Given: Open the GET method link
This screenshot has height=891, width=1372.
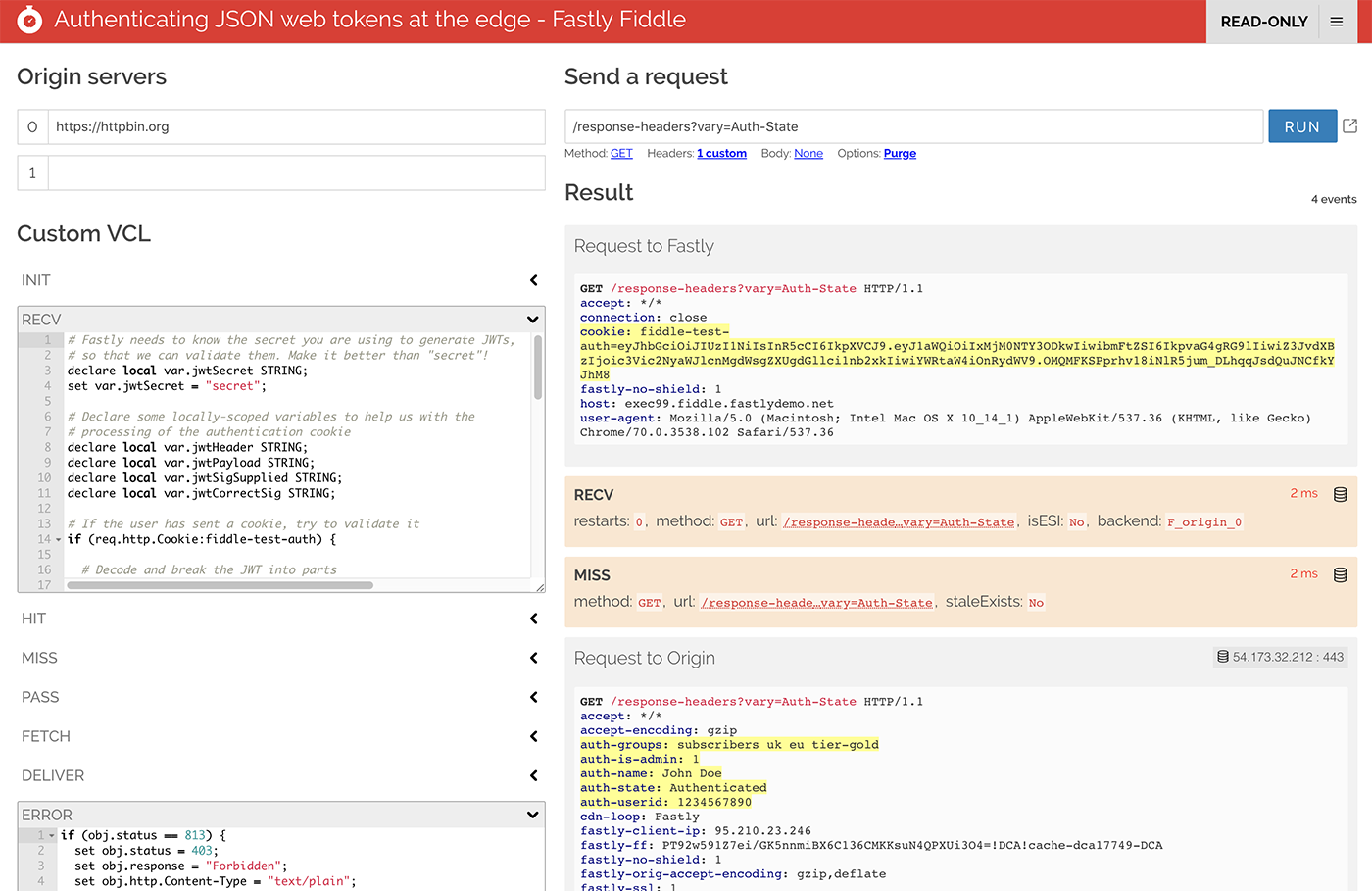Looking at the screenshot, I should click(621, 154).
